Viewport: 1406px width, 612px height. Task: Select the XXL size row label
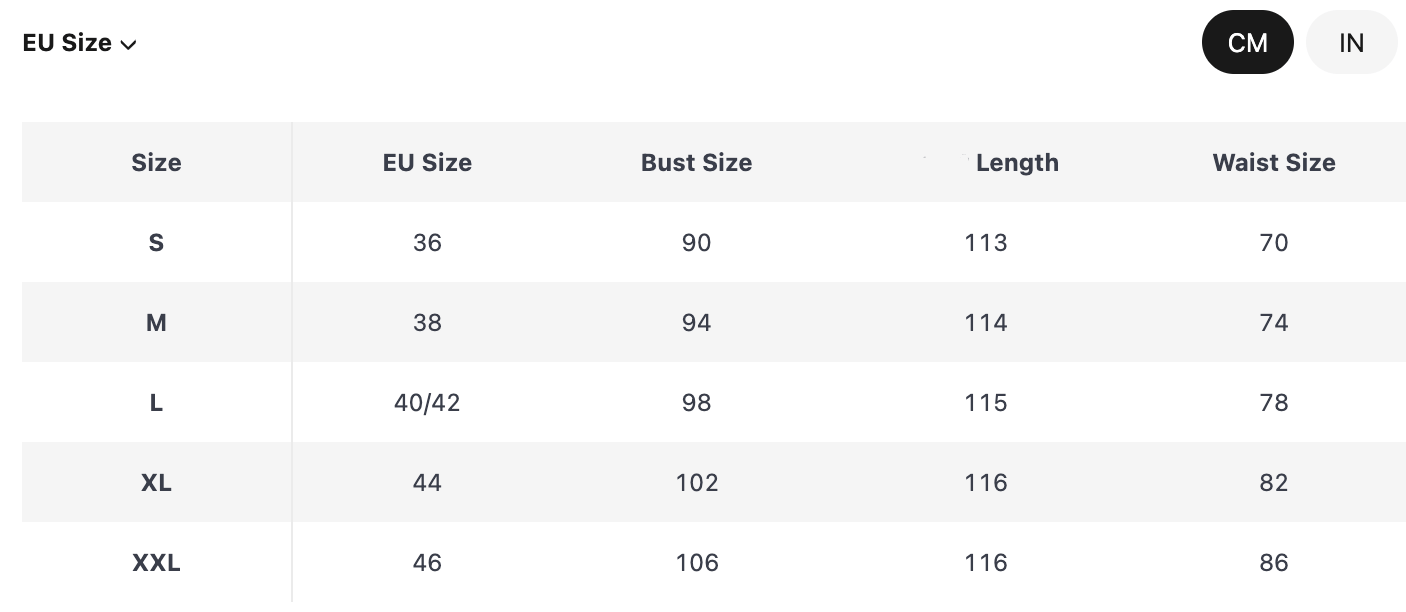(156, 562)
